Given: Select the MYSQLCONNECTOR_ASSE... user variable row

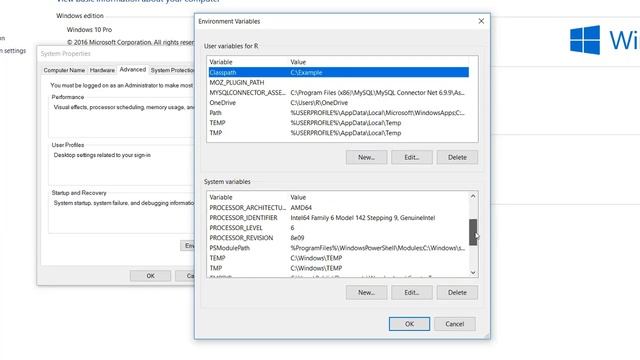Looking at the screenshot, I should pos(338,93).
